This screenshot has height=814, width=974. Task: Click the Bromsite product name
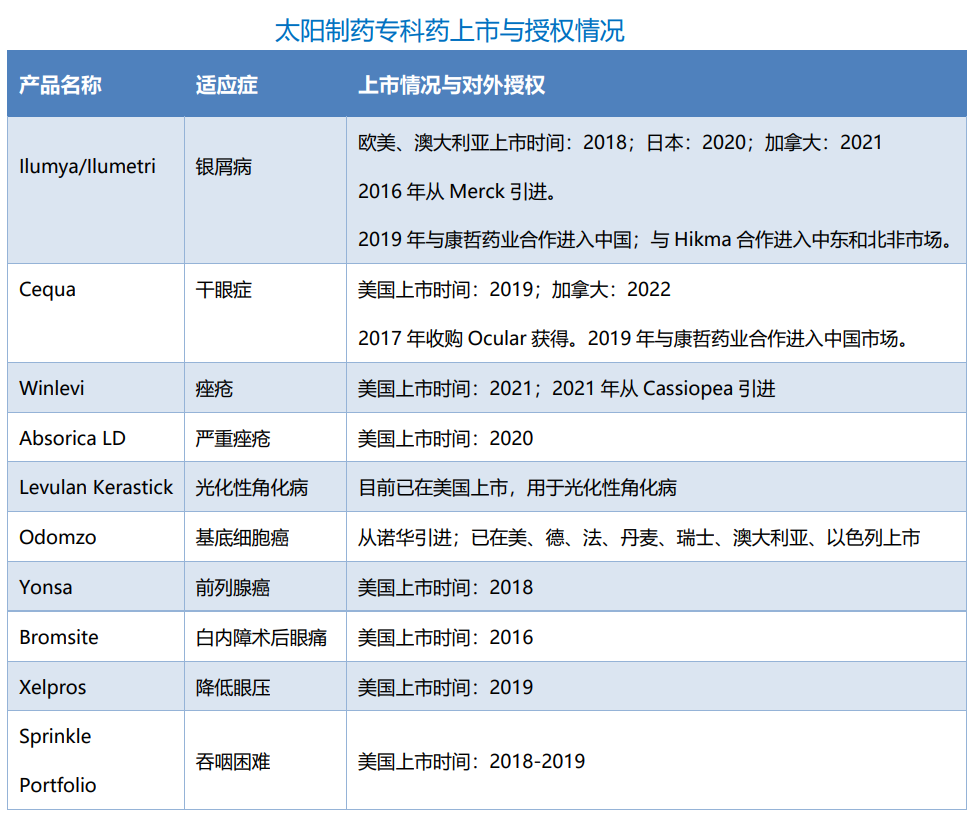[59, 638]
